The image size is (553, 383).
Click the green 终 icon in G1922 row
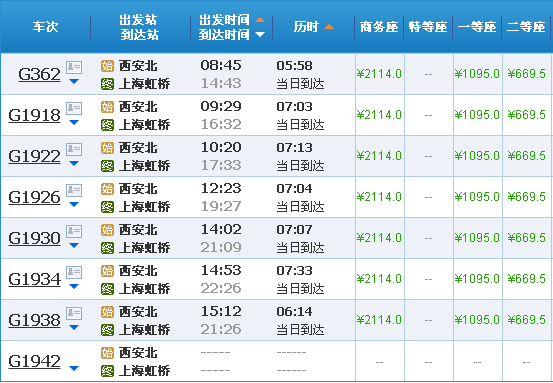107,166
